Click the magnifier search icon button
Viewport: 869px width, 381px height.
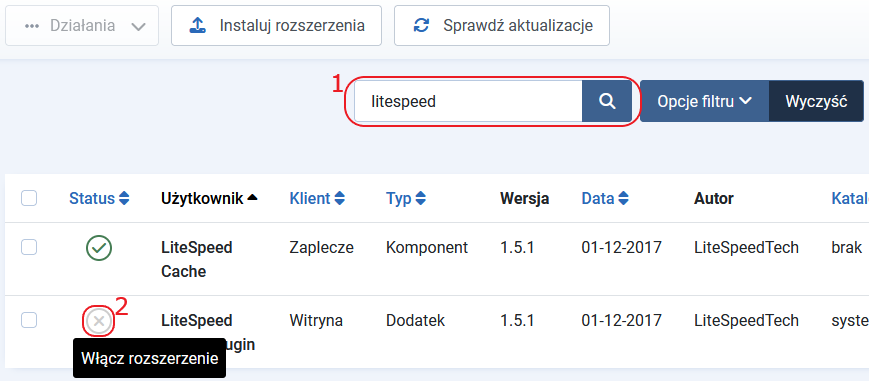(607, 101)
